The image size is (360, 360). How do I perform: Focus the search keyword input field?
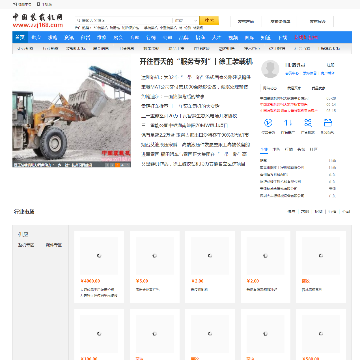(x=123, y=20)
